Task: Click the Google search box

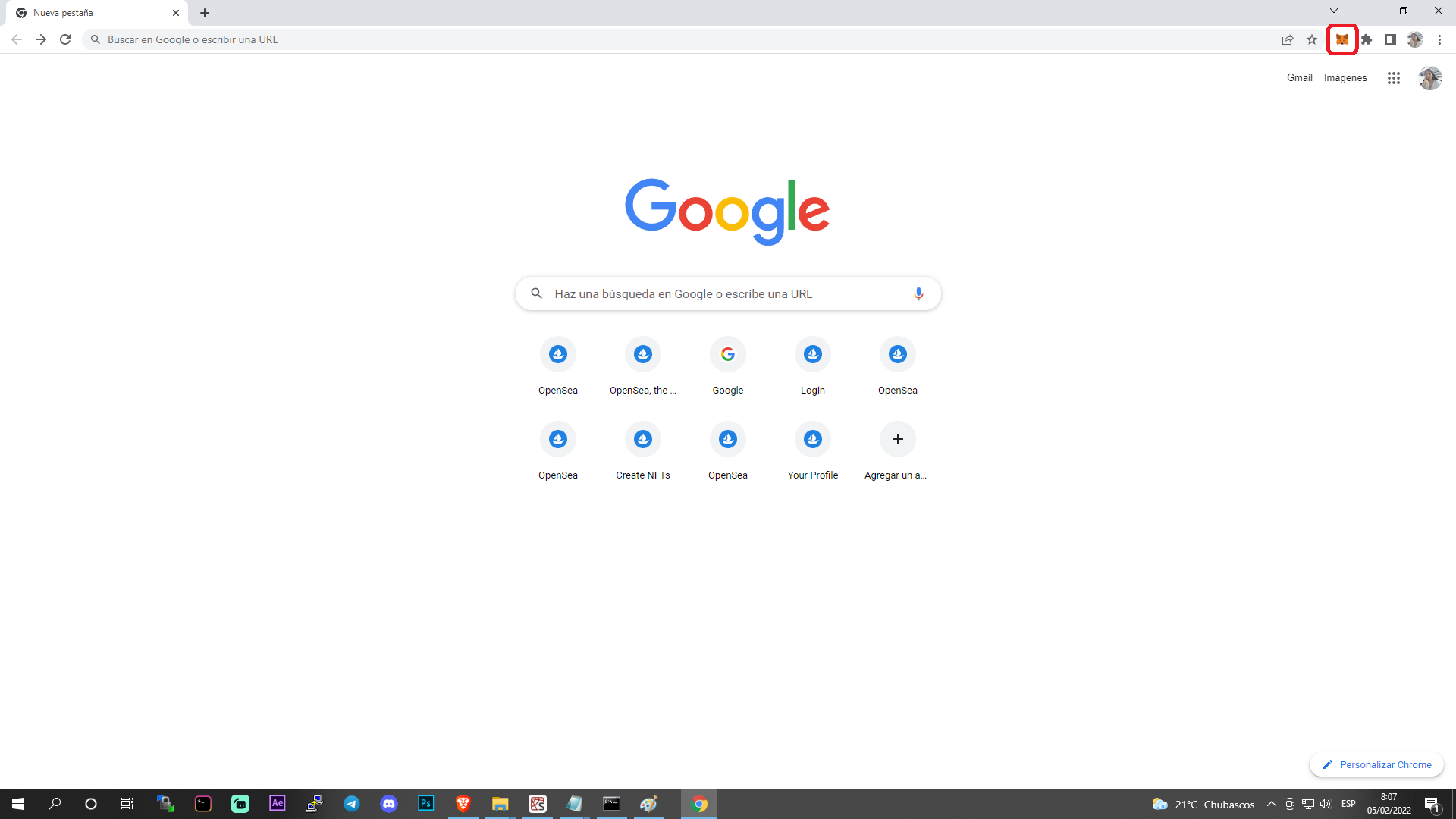Action: tap(728, 293)
